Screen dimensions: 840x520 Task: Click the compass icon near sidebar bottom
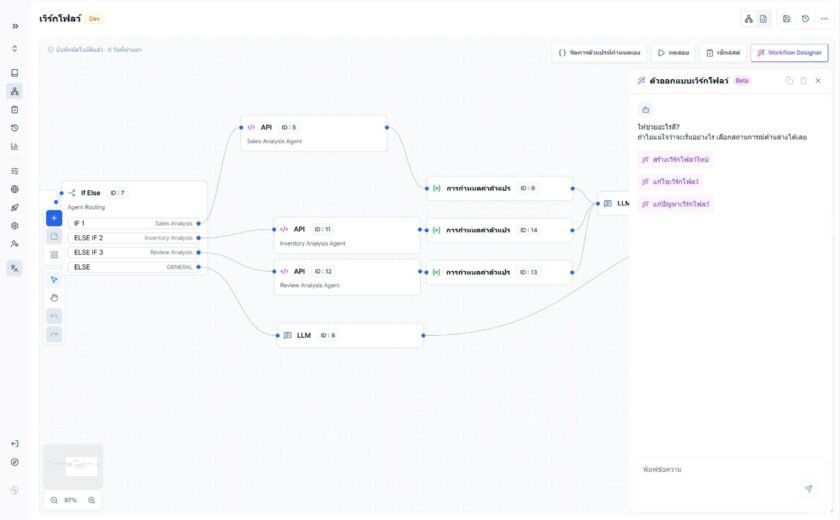pyautogui.click(x=14, y=462)
